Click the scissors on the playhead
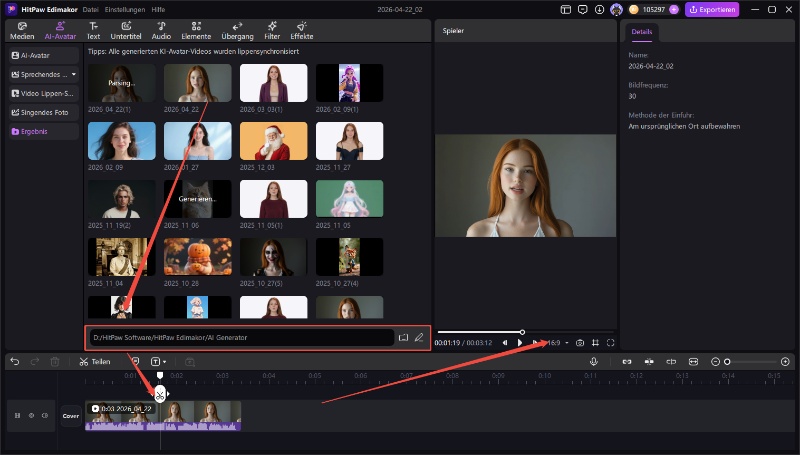The width and height of the screenshot is (800, 455). pos(160,394)
